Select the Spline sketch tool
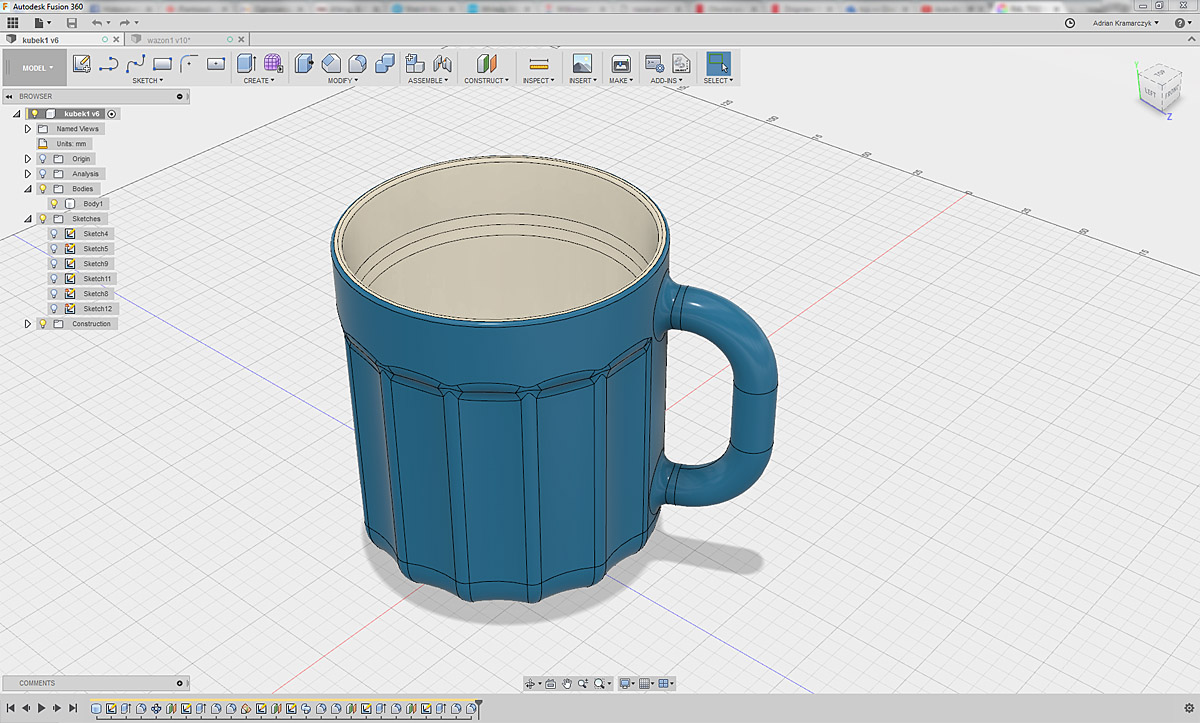This screenshot has height=723, width=1200. pyautogui.click(x=136, y=64)
